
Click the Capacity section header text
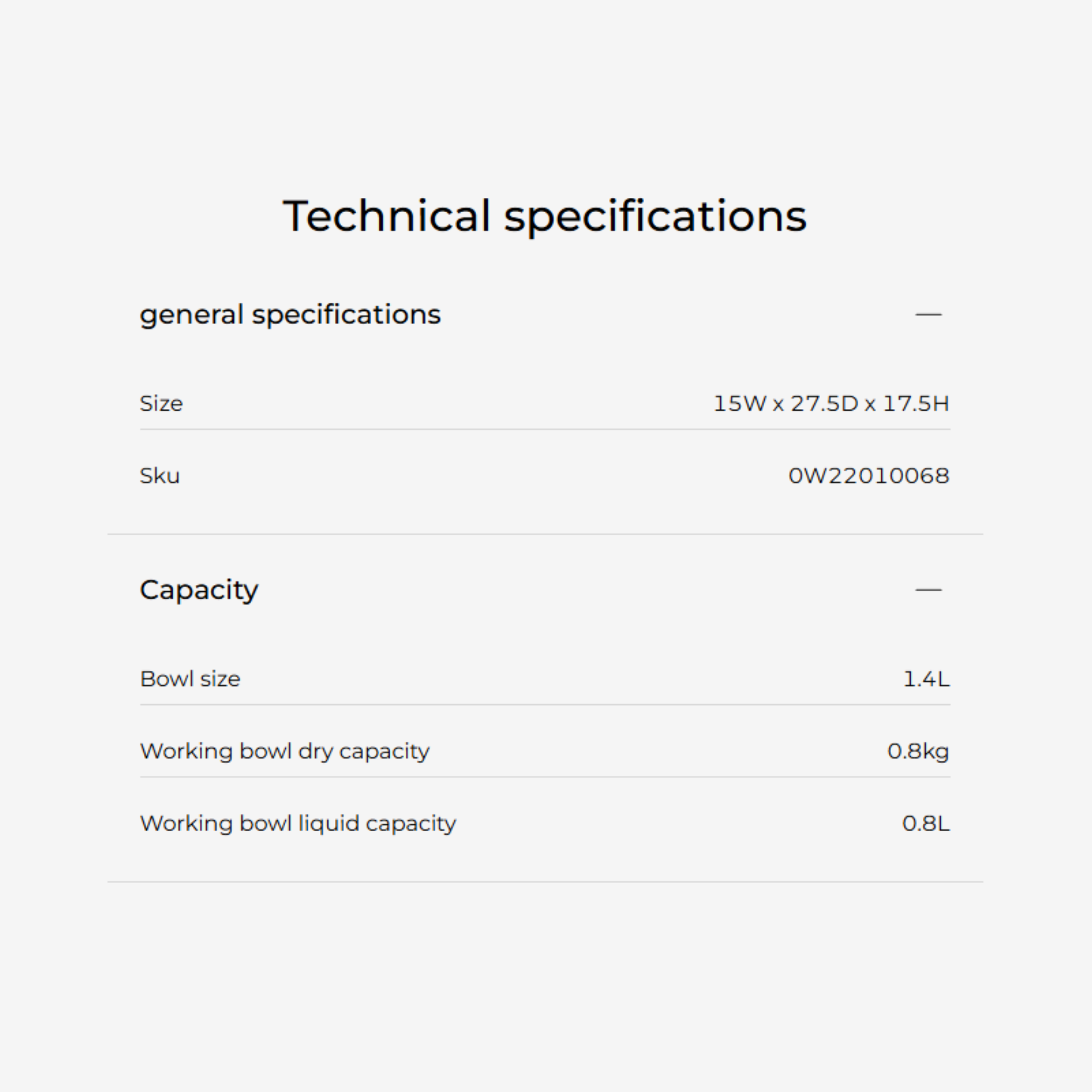coord(199,590)
